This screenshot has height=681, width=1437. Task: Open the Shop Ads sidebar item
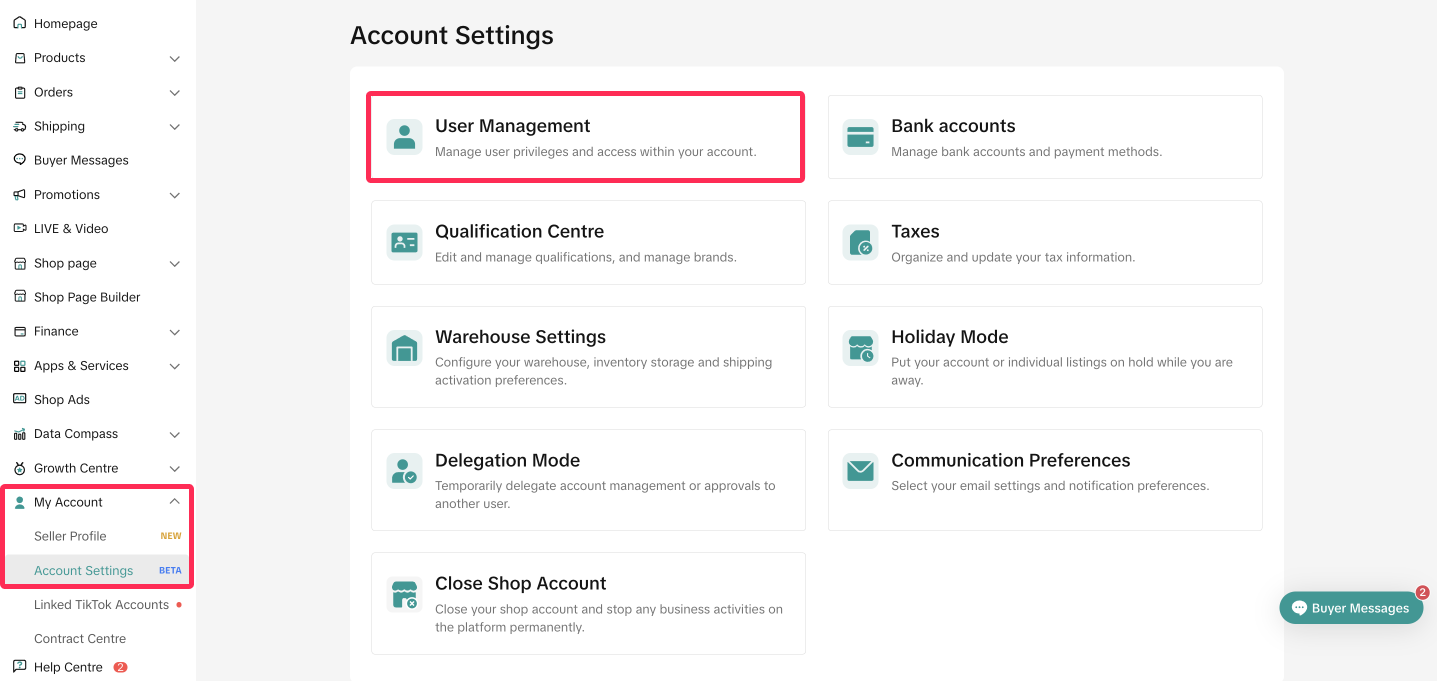pos(62,400)
